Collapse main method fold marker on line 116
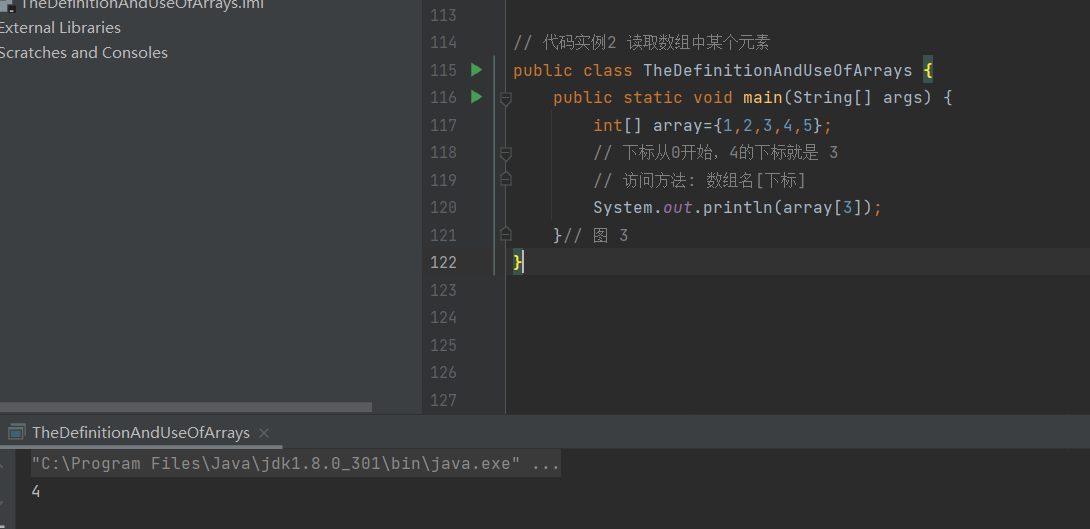Image resolution: width=1090 pixels, height=529 pixels. pyautogui.click(x=506, y=99)
